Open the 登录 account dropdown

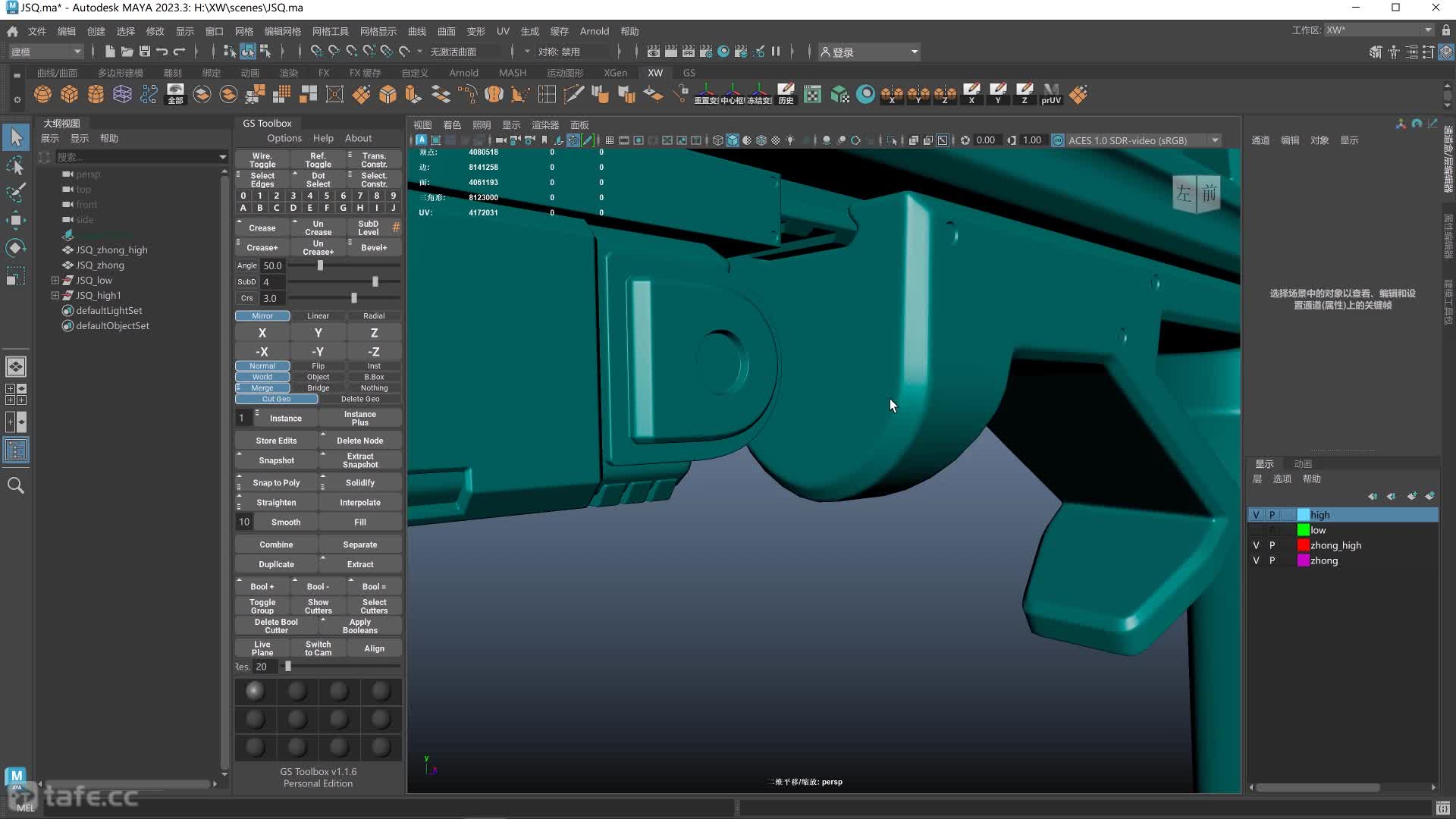pyautogui.click(x=869, y=52)
